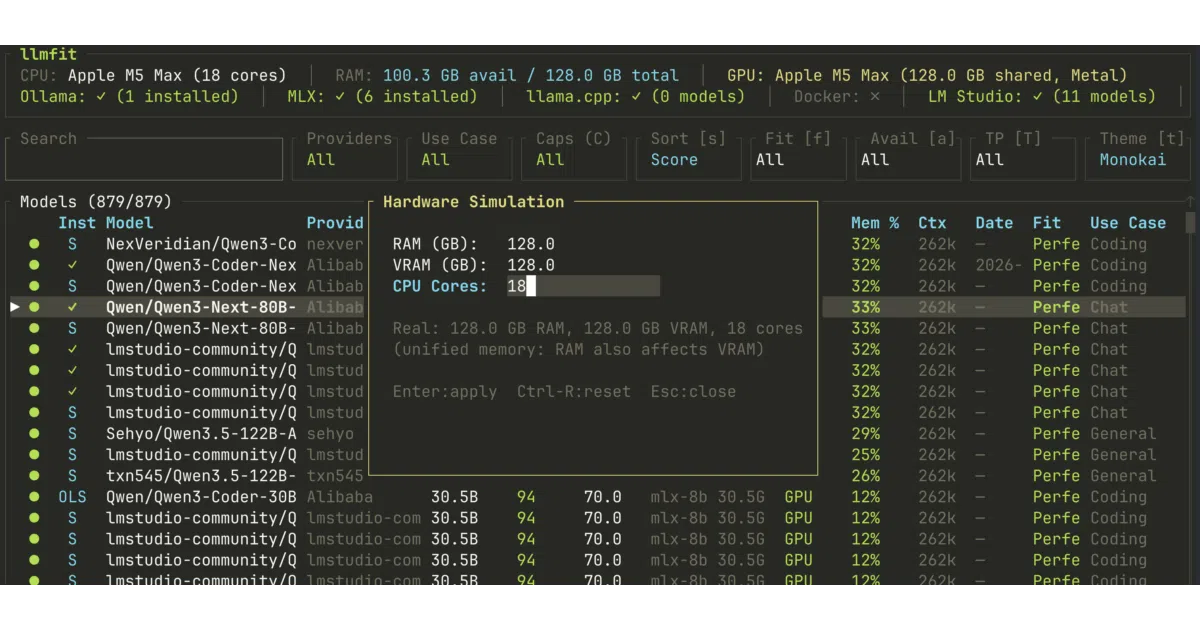Open the Use Case filter dropdown

click(459, 159)
